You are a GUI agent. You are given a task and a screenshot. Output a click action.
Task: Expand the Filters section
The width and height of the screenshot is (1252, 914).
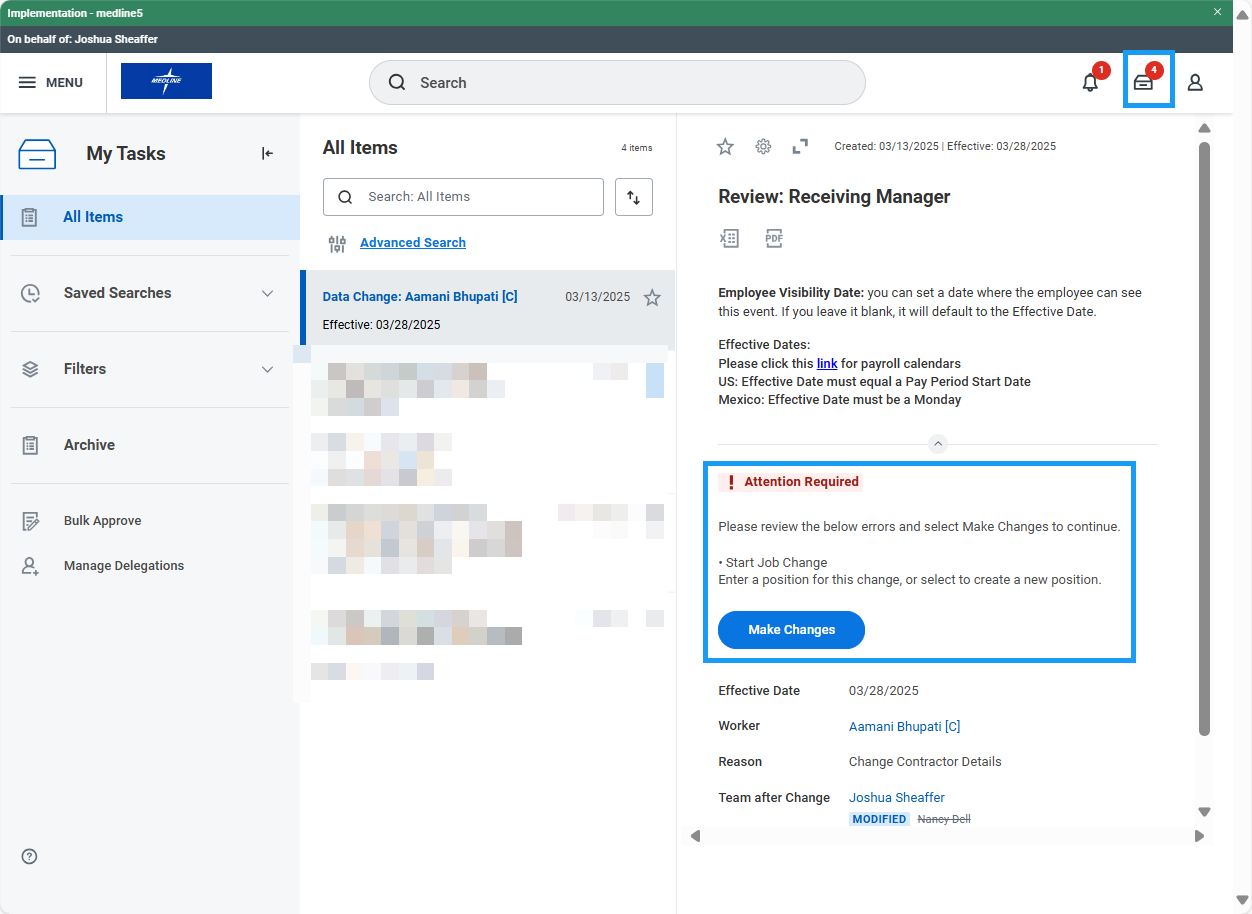pos(267,369)
